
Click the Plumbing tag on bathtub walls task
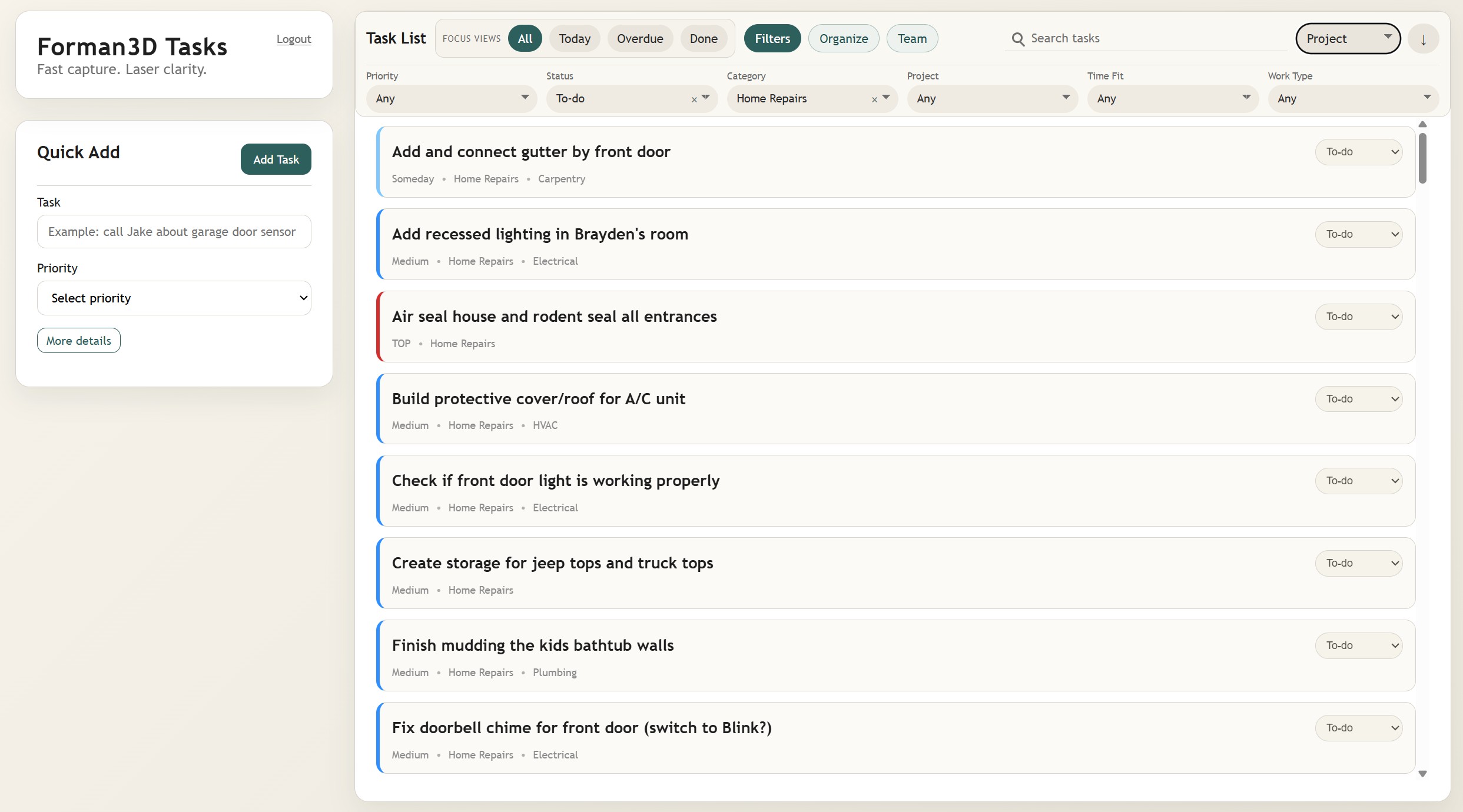pyautogui.click(x=555, y=673)
